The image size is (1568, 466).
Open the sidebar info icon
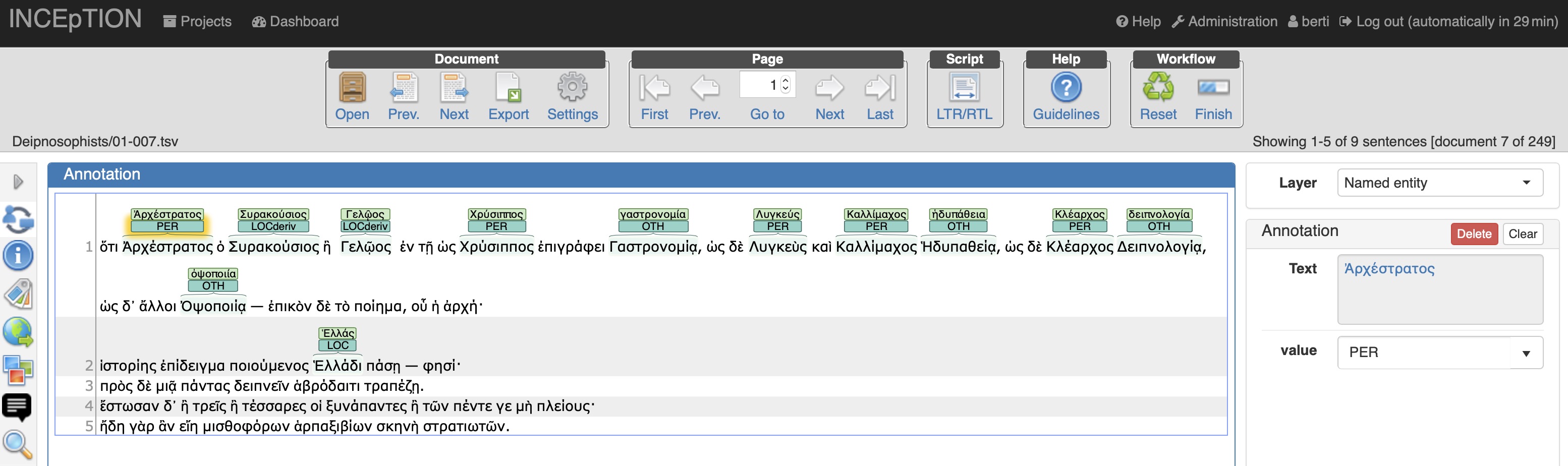[18, 256]
